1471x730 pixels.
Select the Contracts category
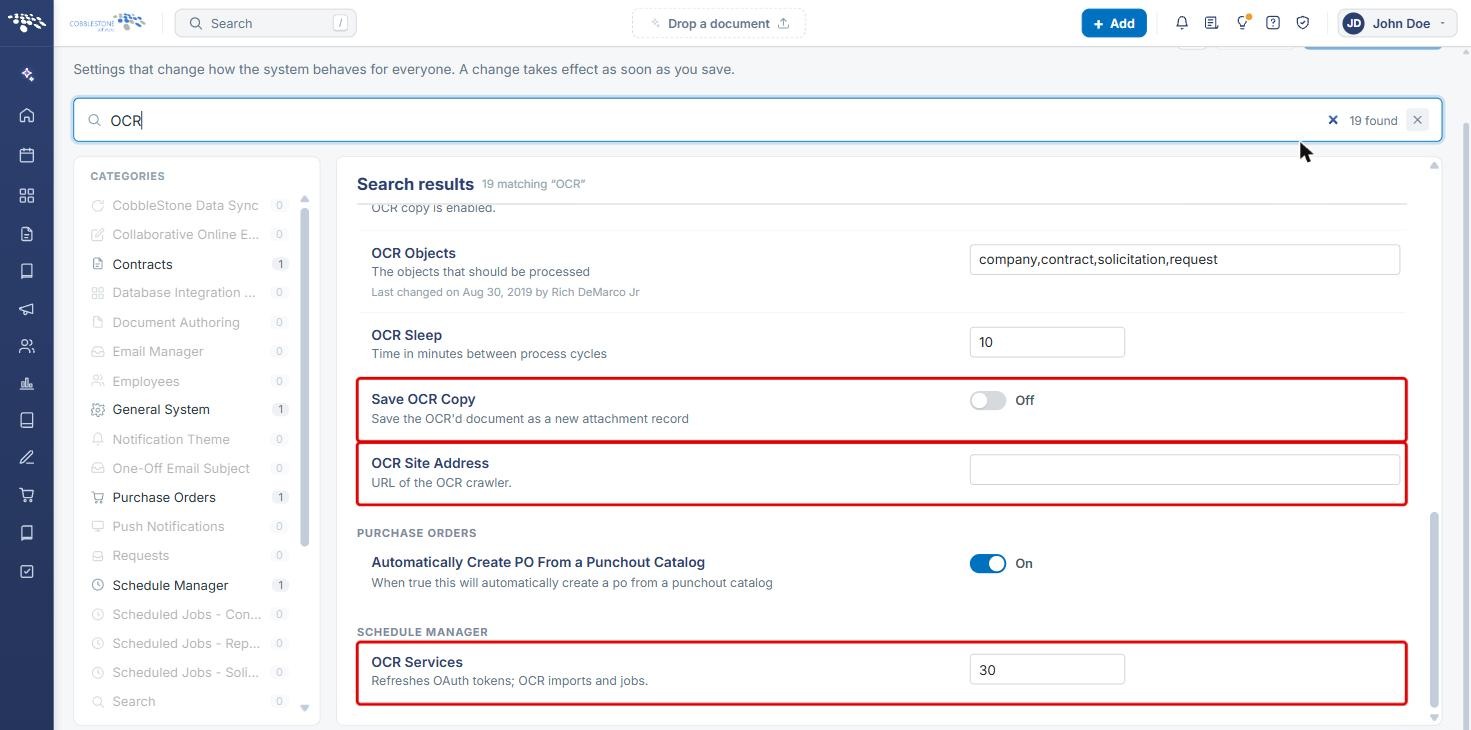pyautogui.click(x=190, y=264)
